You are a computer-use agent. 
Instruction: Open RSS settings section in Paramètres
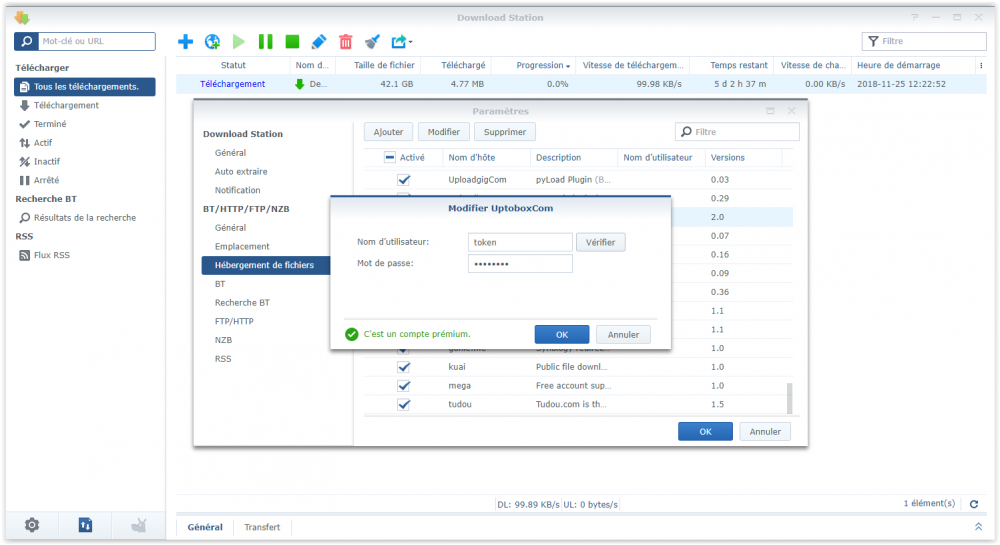pyautogui.click(x=223, y=359)
